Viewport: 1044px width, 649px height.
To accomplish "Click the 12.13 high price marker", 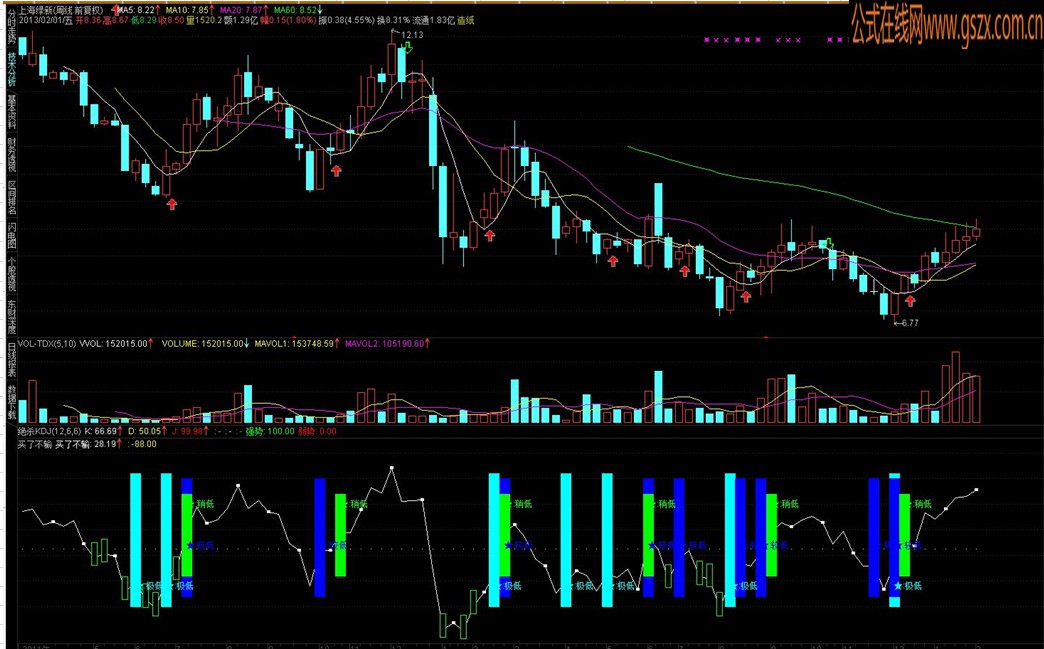I will pyautogui.click(x=412, y=35).
